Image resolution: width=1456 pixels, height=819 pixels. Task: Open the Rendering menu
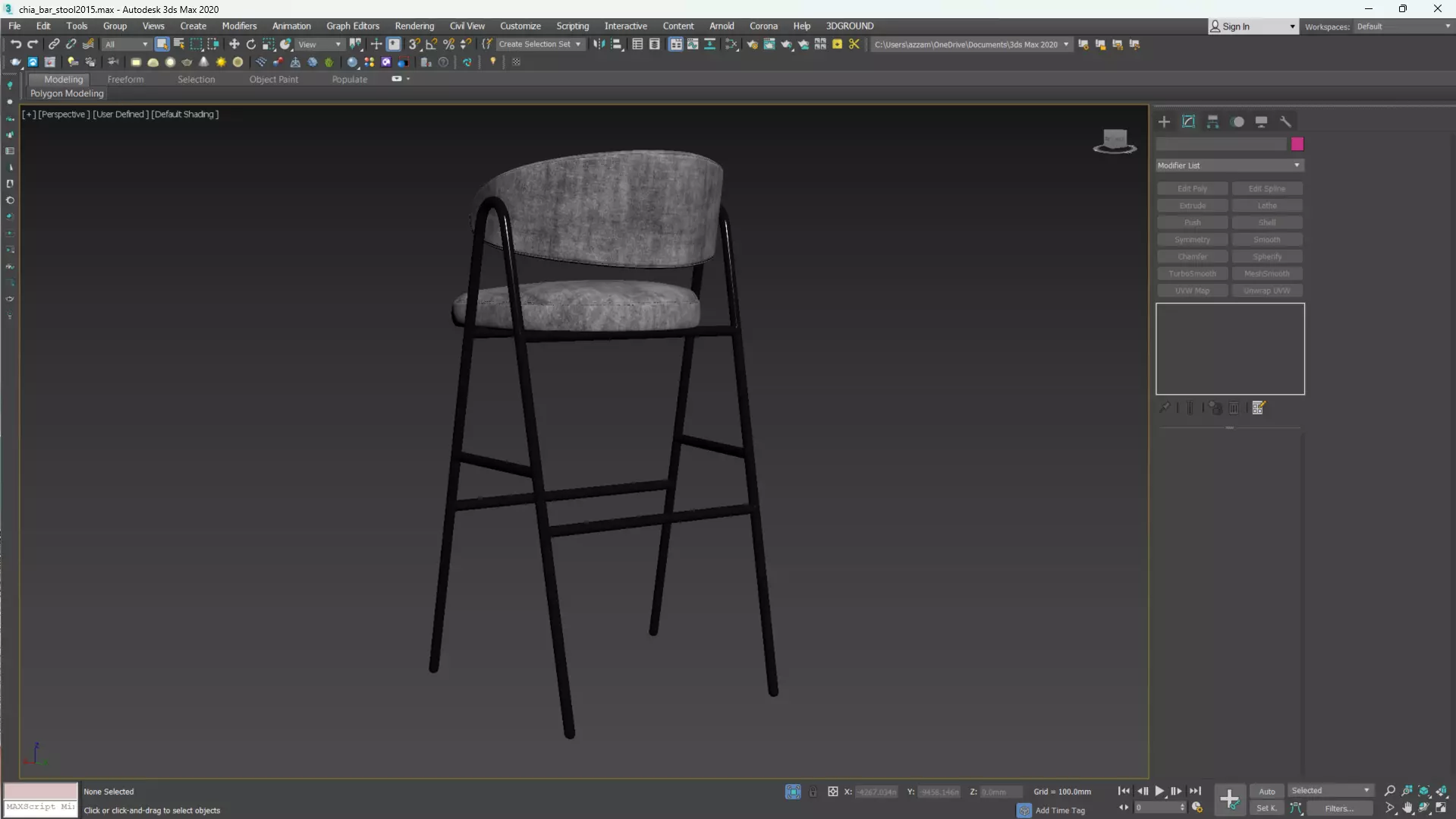click(414, 26)
